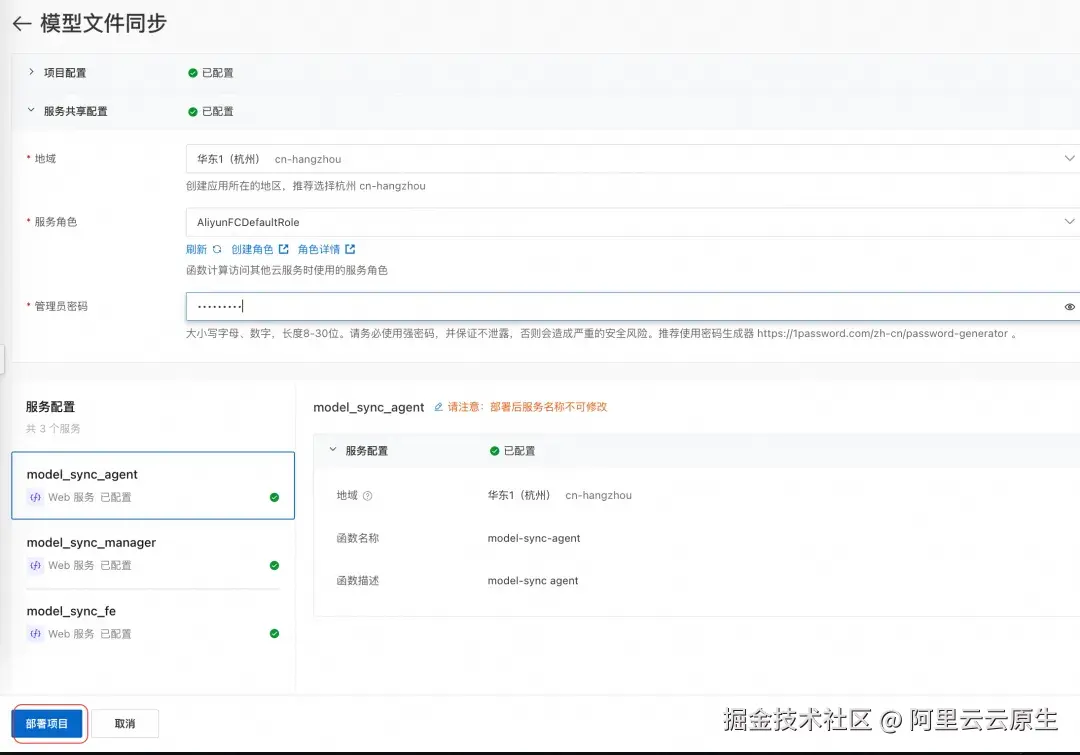选择 model_sync_fe 服务条目

(x=150, y=621)
